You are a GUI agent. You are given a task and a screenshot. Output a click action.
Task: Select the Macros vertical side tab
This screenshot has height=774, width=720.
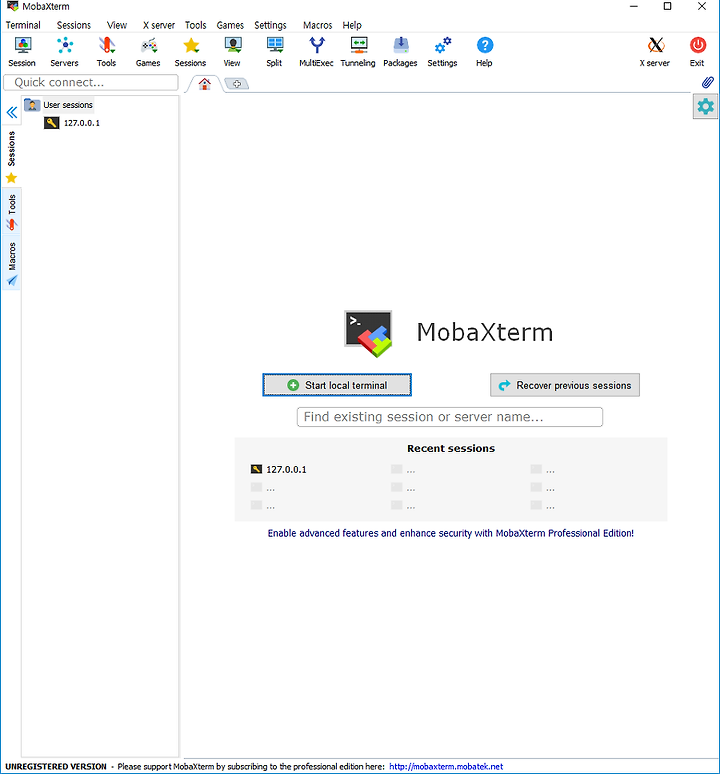click(x=11, y=264)
